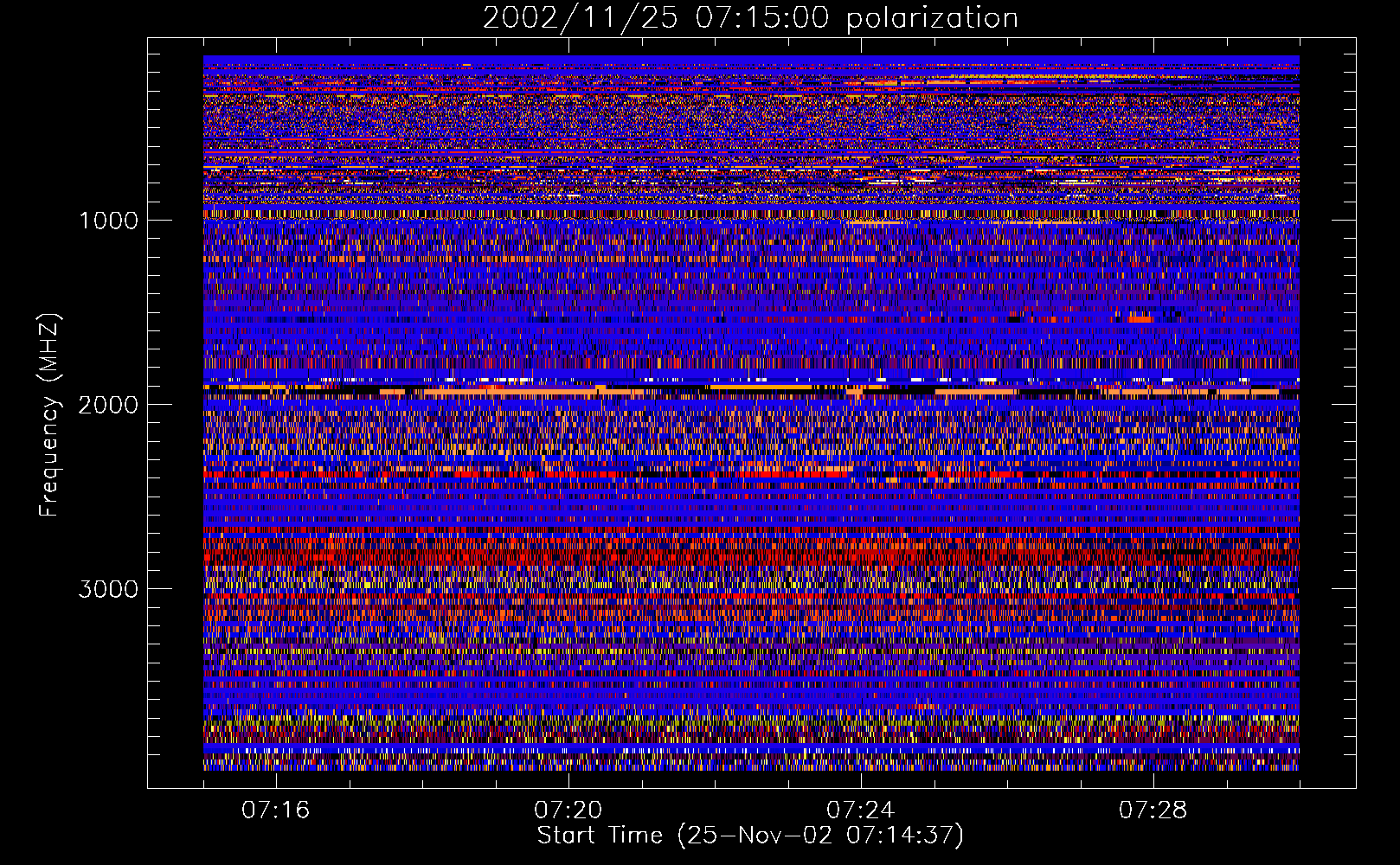Click the 07:28 time tick label
This screenshot has height=865, width=1400.
coord(1153,811)
